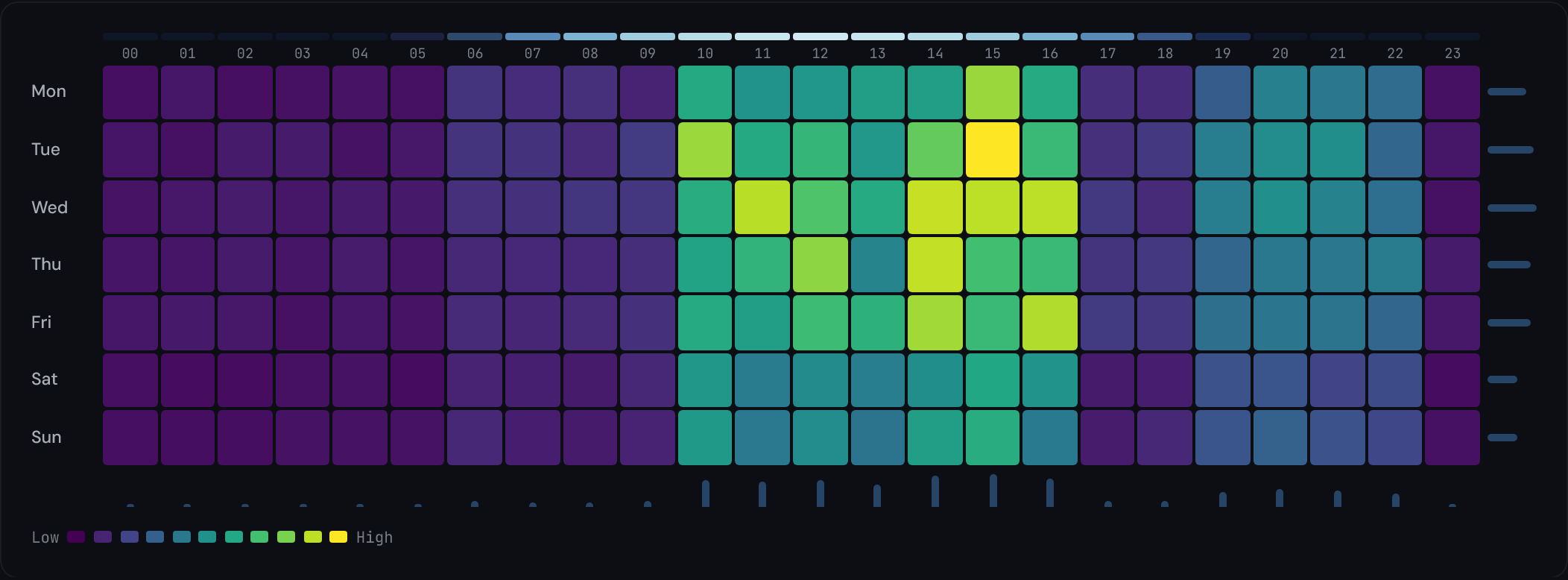
Task: Select the yellow Tue 15 heatmap cell
Action: (993, 150)
